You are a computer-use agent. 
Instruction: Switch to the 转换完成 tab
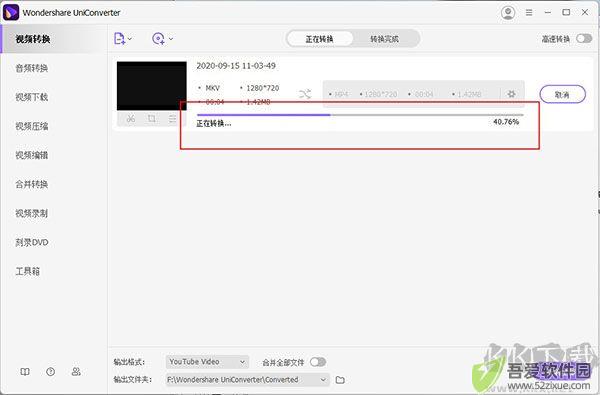point(385,39)
